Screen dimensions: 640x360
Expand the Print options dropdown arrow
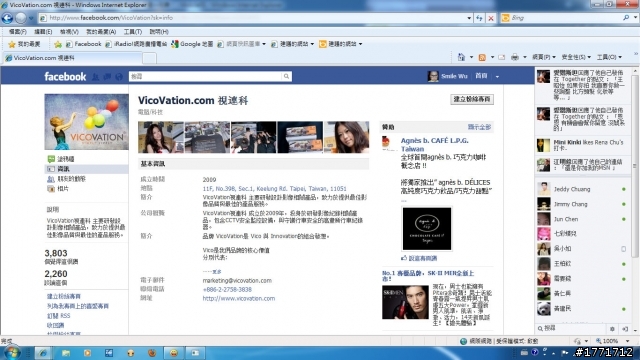pos(524,57)
